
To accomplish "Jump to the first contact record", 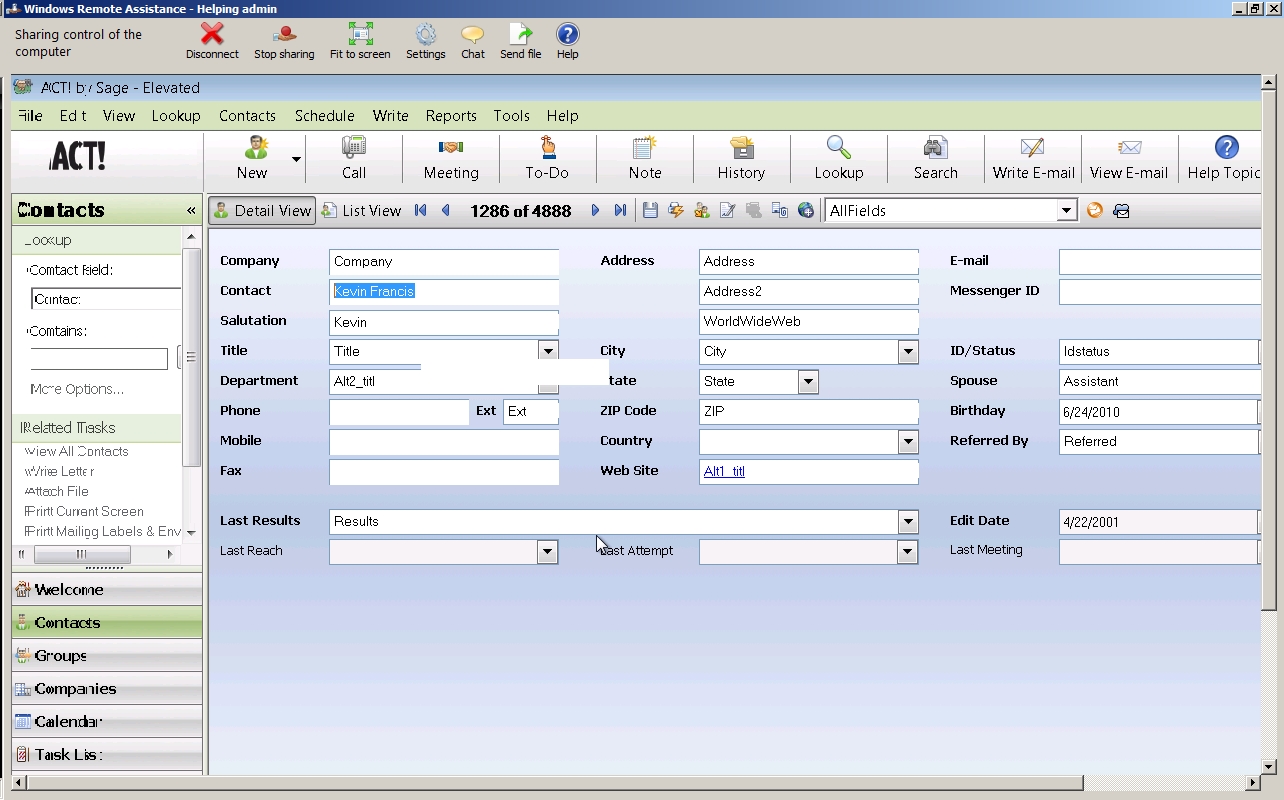I will click(420, 211).
